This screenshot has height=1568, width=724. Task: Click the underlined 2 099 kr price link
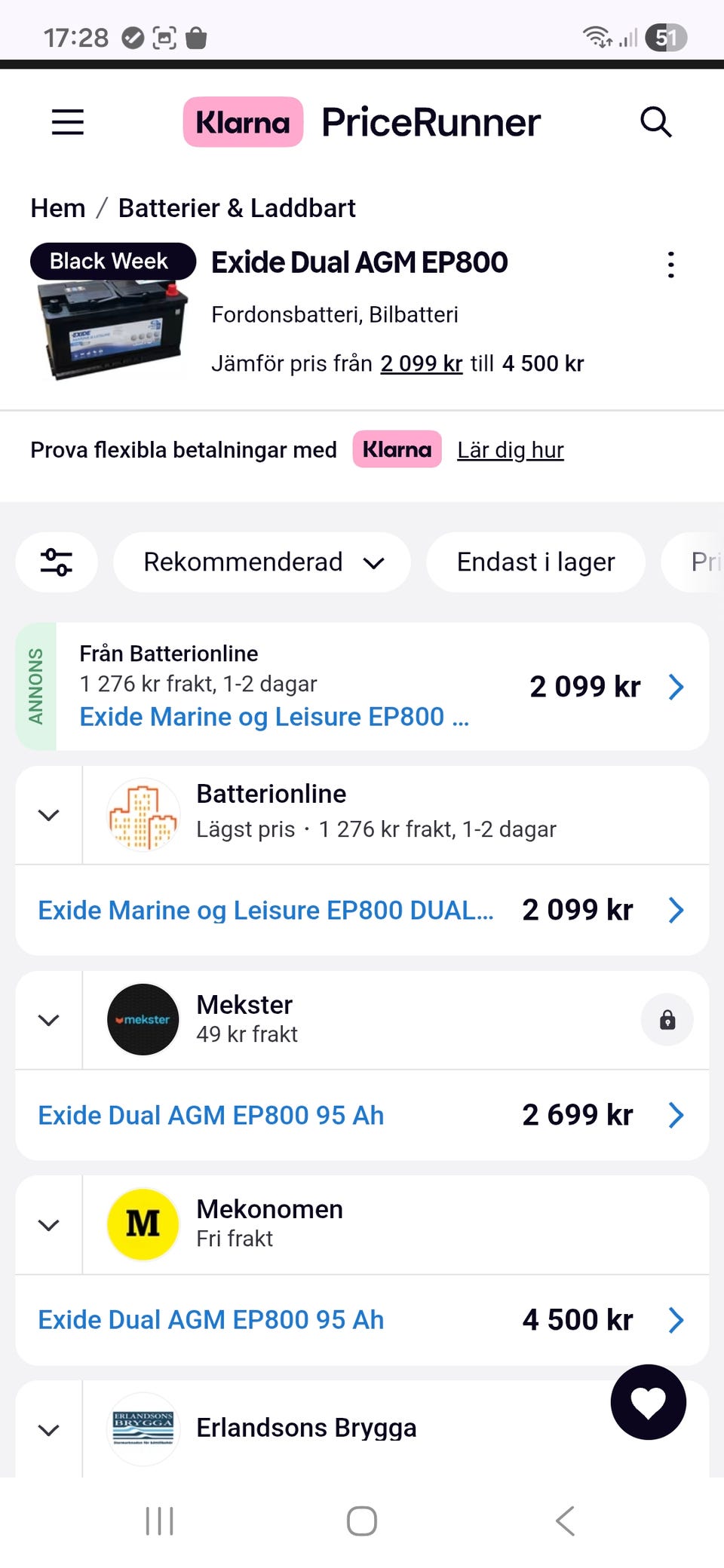click(x=421, y=363)
